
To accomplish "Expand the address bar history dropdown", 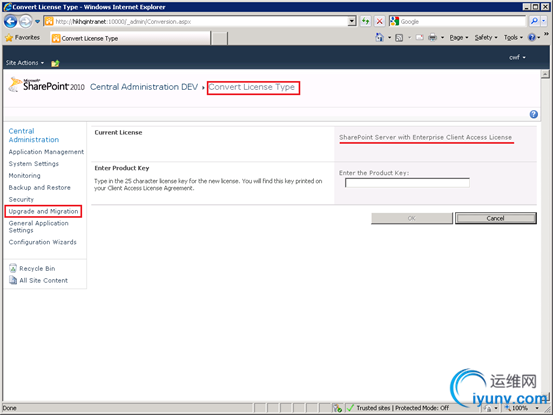I will point(352,22).
